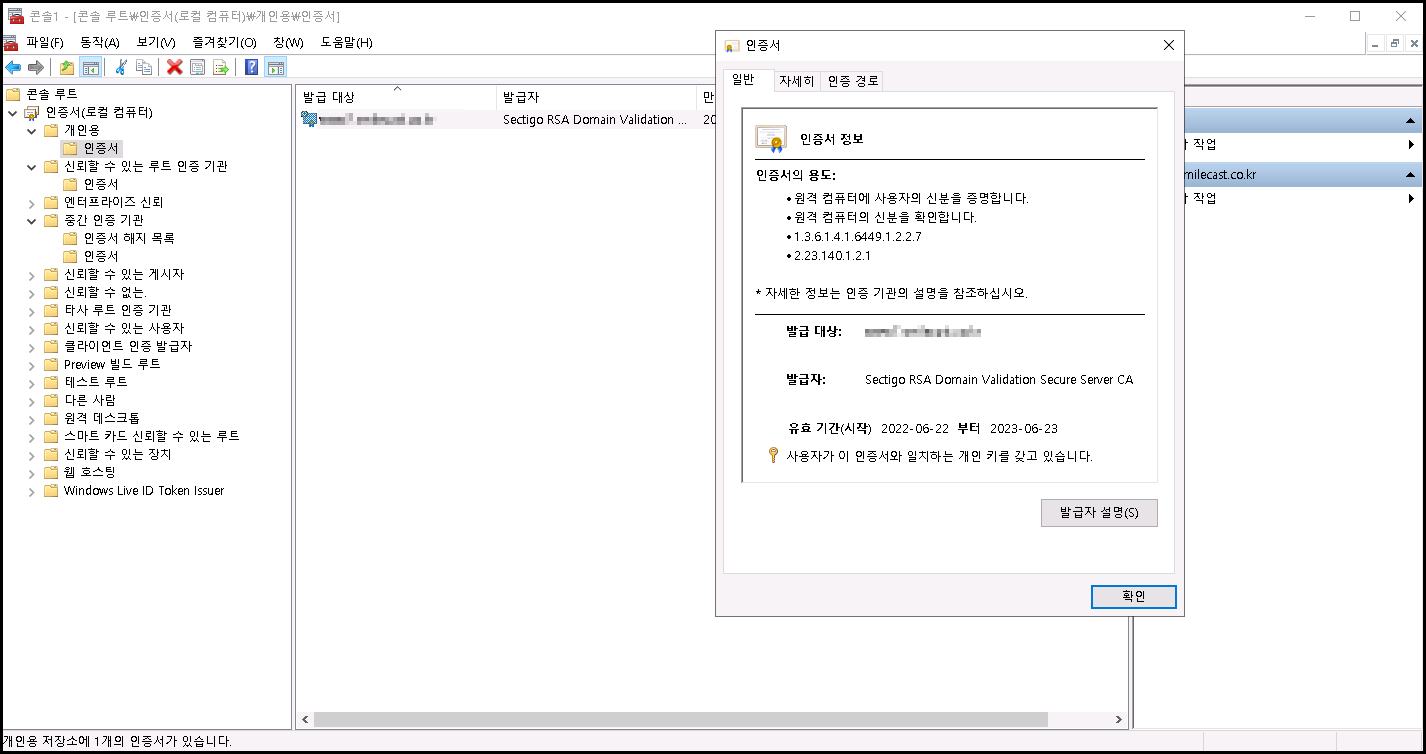Click the Export List toolbar icon

[x=221, y=67]
